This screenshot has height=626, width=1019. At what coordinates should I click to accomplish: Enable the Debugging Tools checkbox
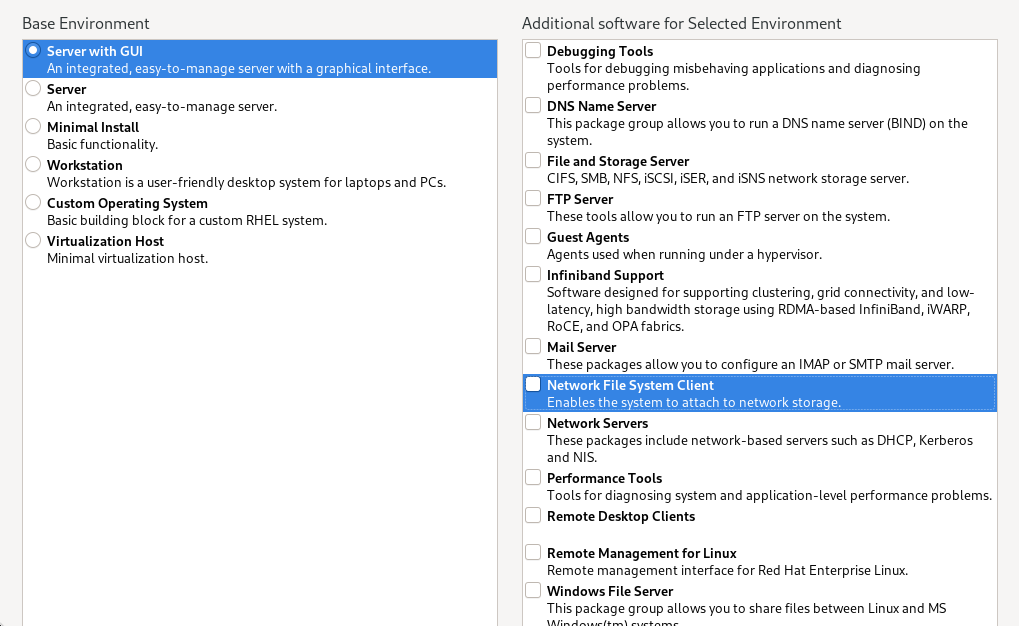click(x=534, y=51)
